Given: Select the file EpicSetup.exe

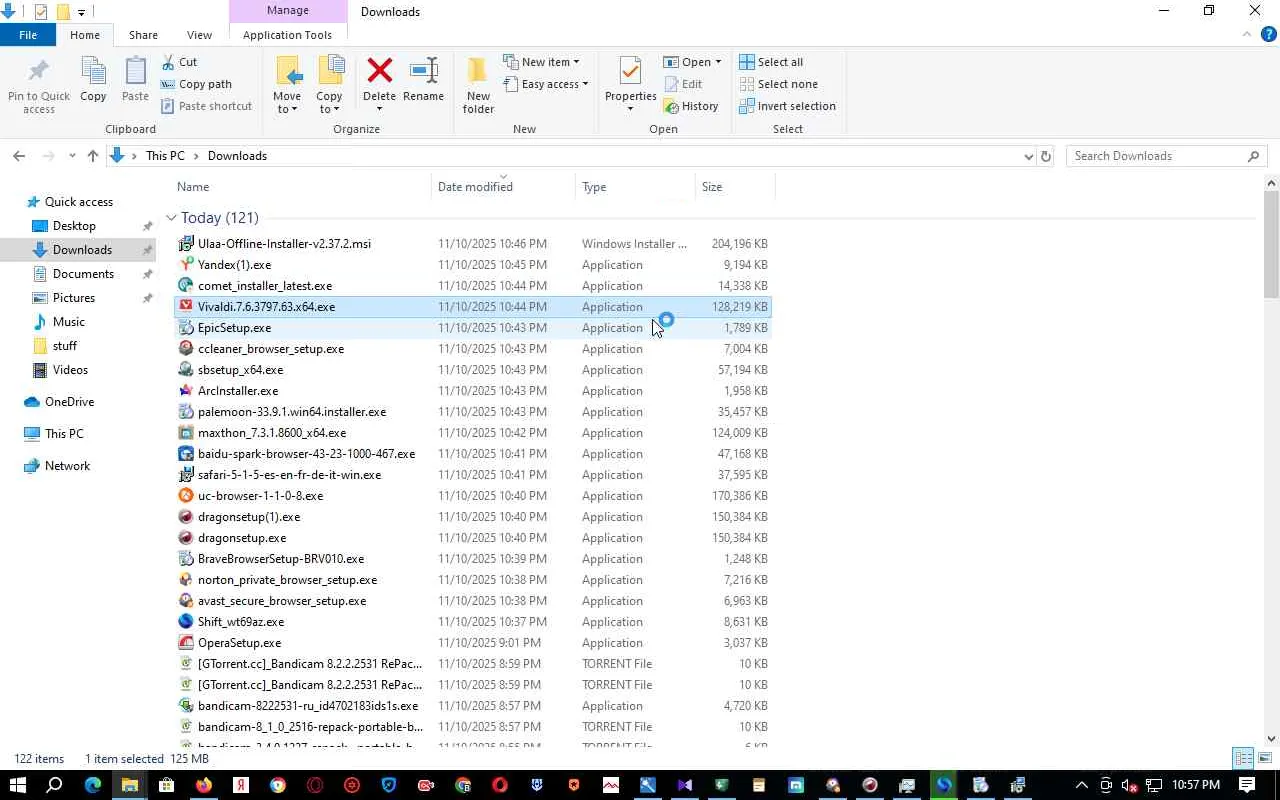Looking at the screenshot, I should [473, 328].
